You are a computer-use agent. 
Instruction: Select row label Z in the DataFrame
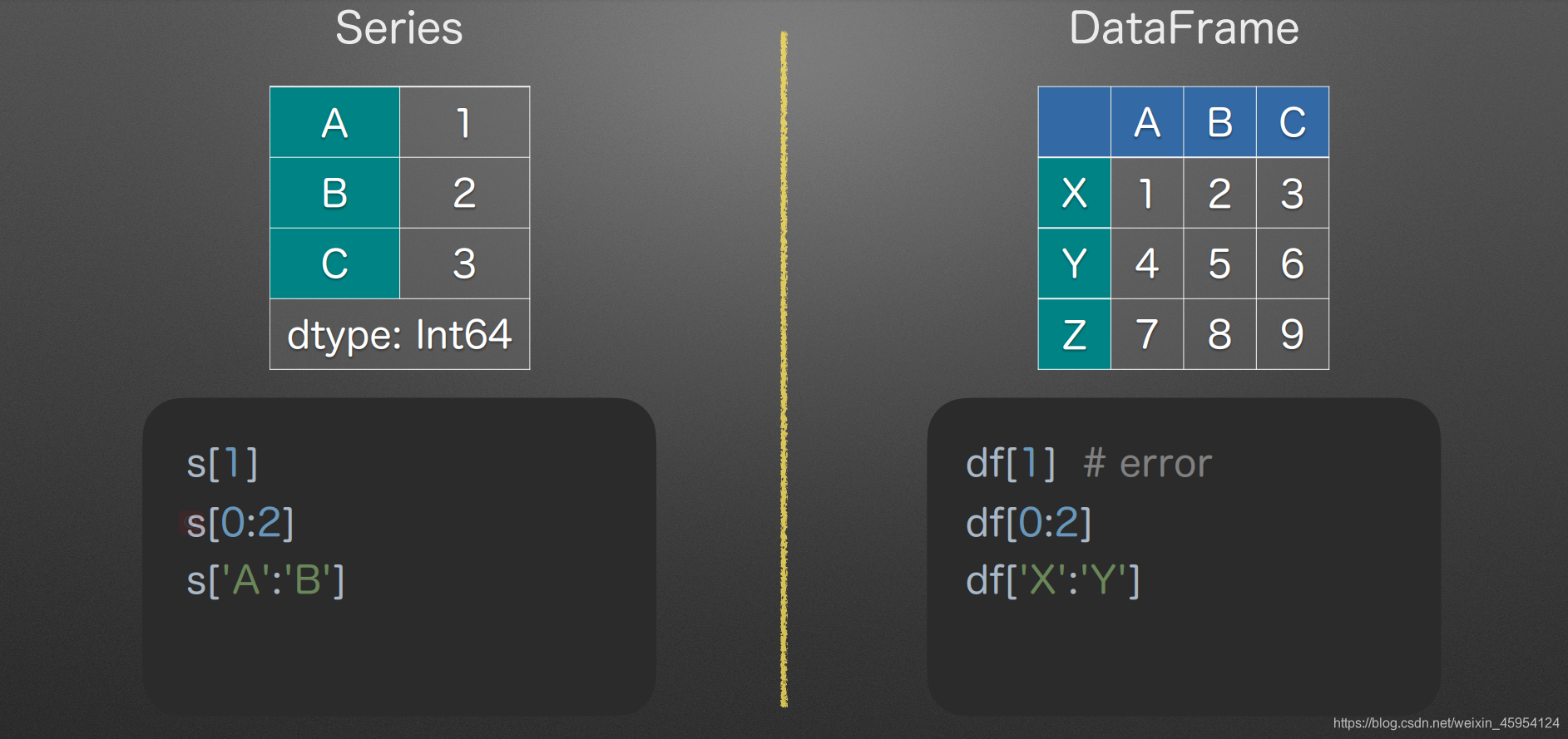click(1075, 334)
